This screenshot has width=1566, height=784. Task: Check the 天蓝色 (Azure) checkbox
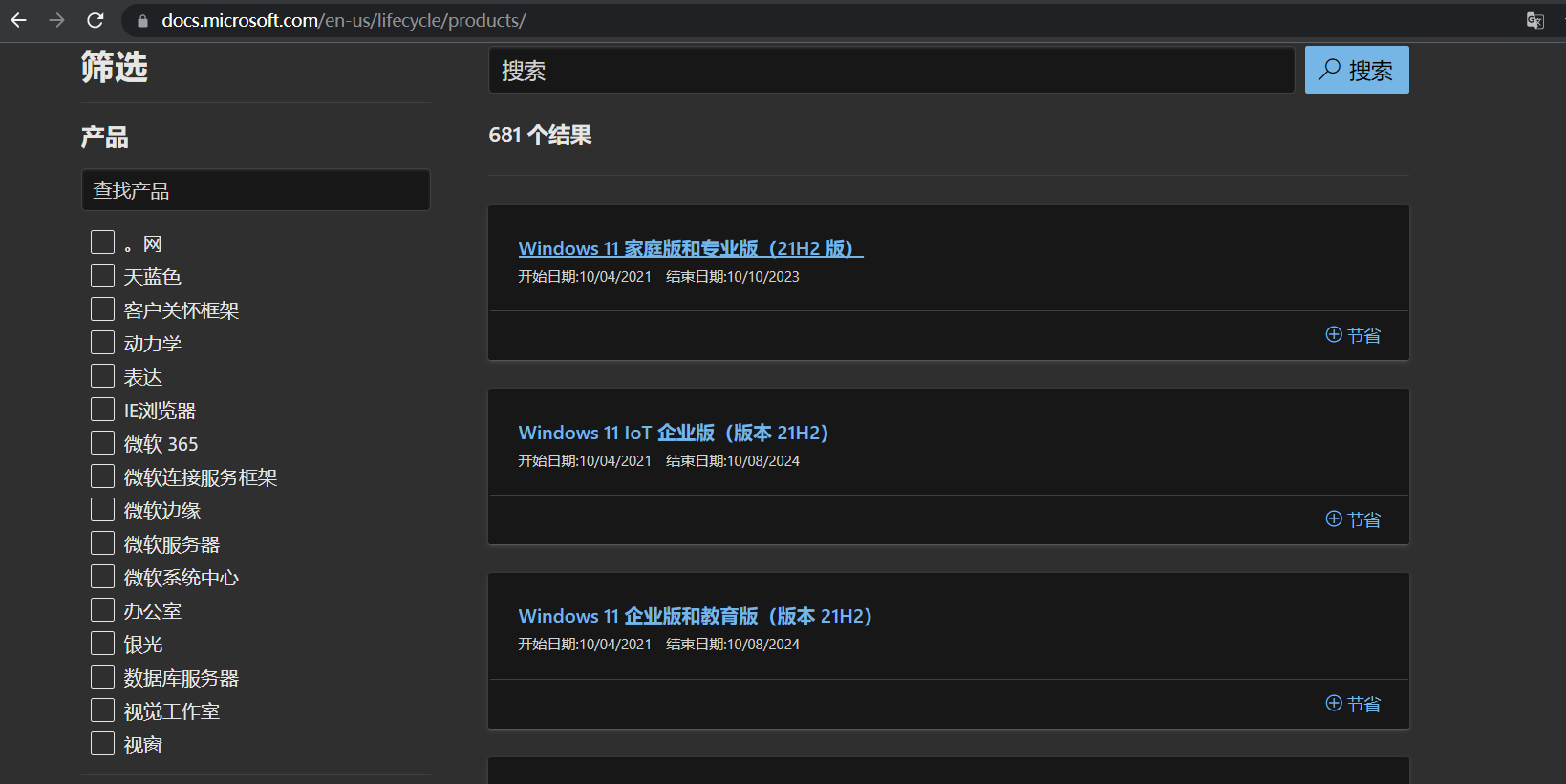(102, 276)
